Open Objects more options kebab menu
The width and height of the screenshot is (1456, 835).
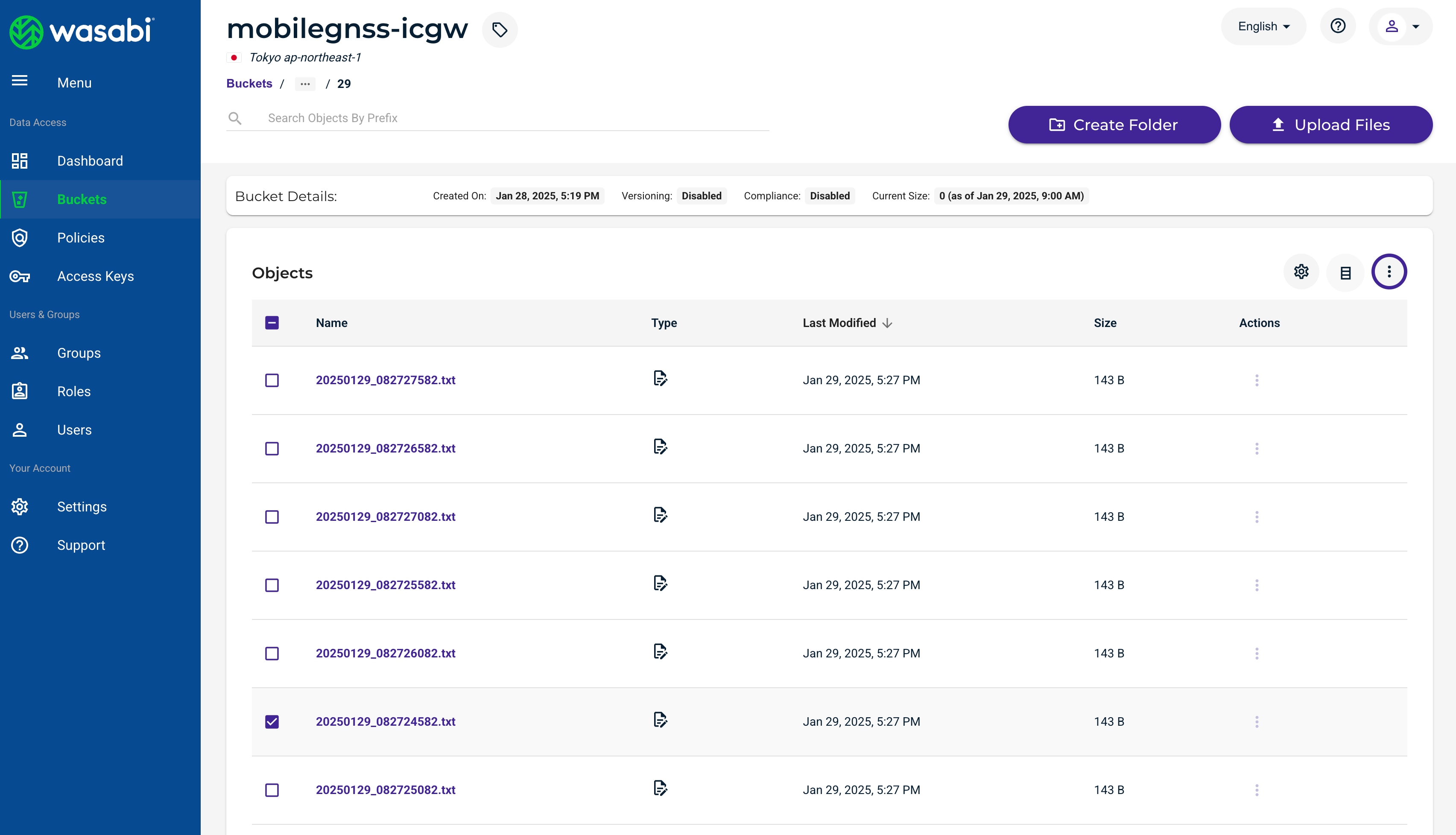click(x=1389, y=272)
